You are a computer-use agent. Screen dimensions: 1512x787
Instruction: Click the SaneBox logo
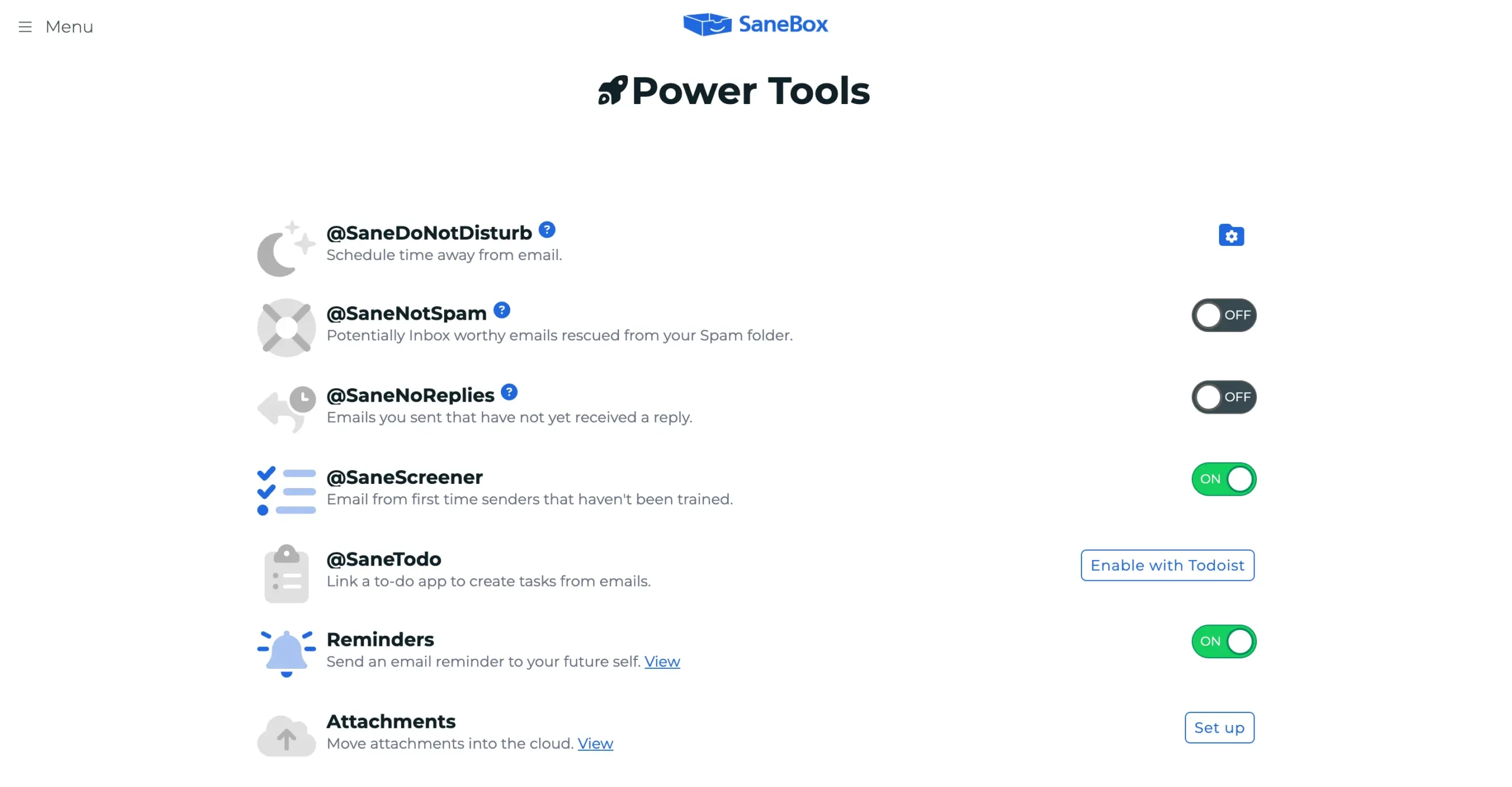755,25
